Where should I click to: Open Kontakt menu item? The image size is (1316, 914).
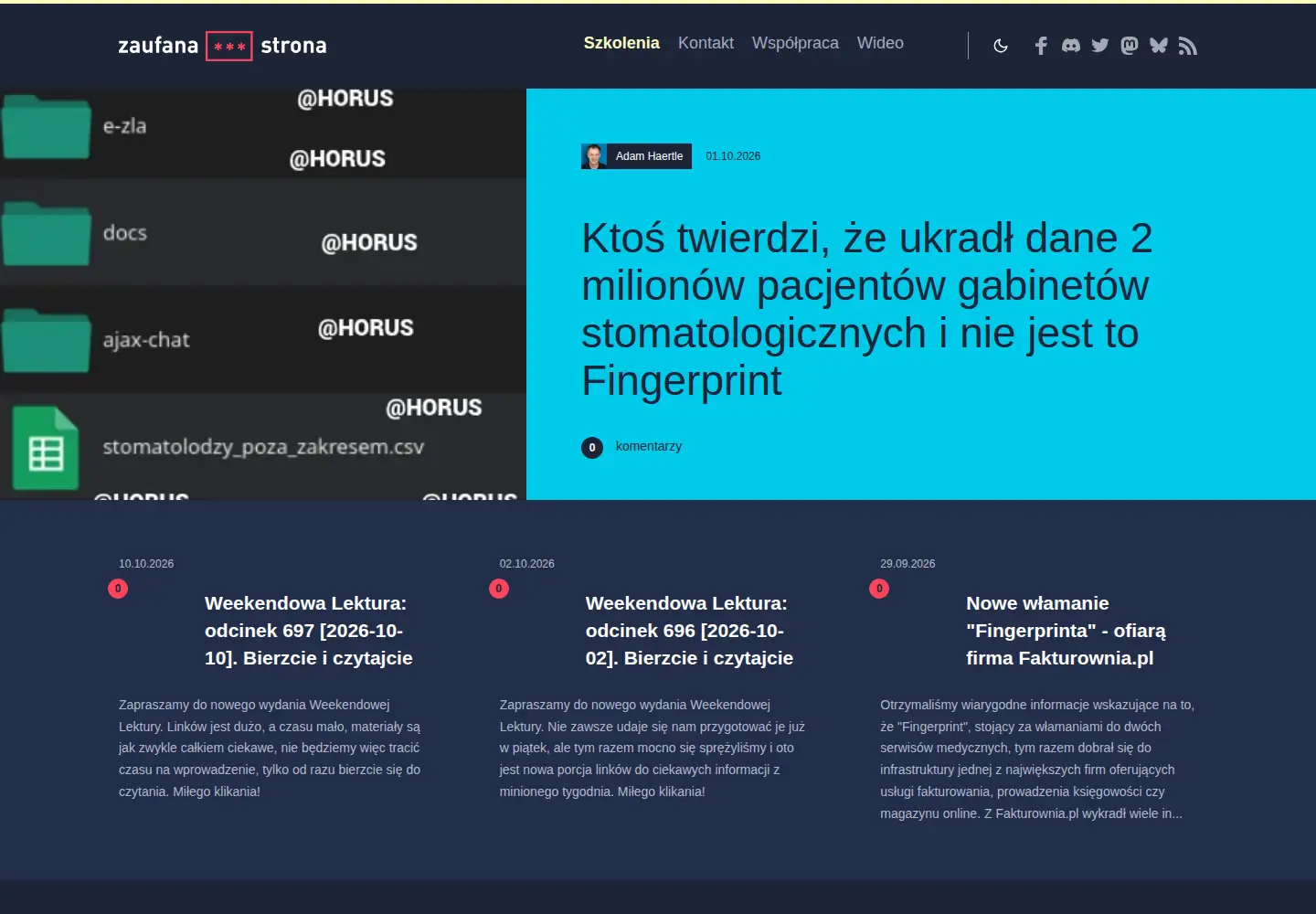[706, 43]
